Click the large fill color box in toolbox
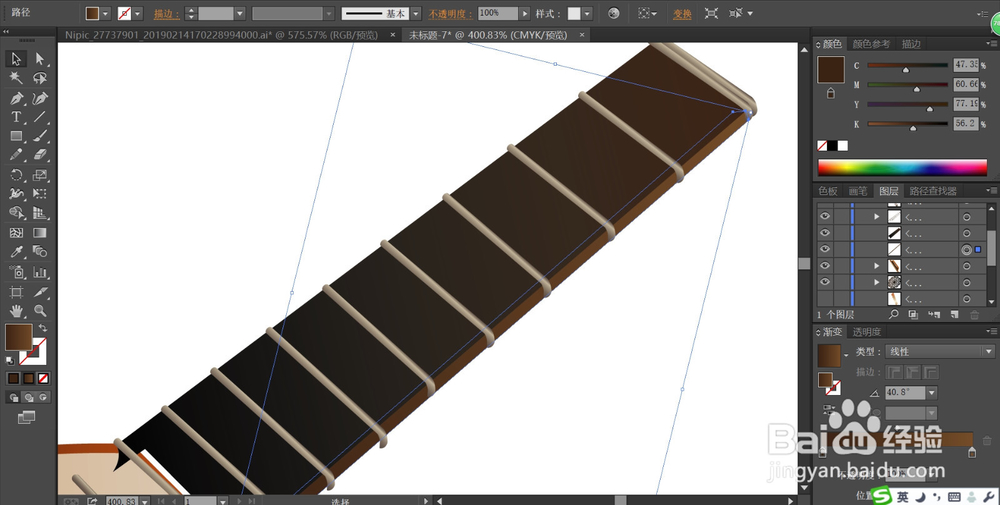Screen dimensions: 1000x505 coord(18,337)
